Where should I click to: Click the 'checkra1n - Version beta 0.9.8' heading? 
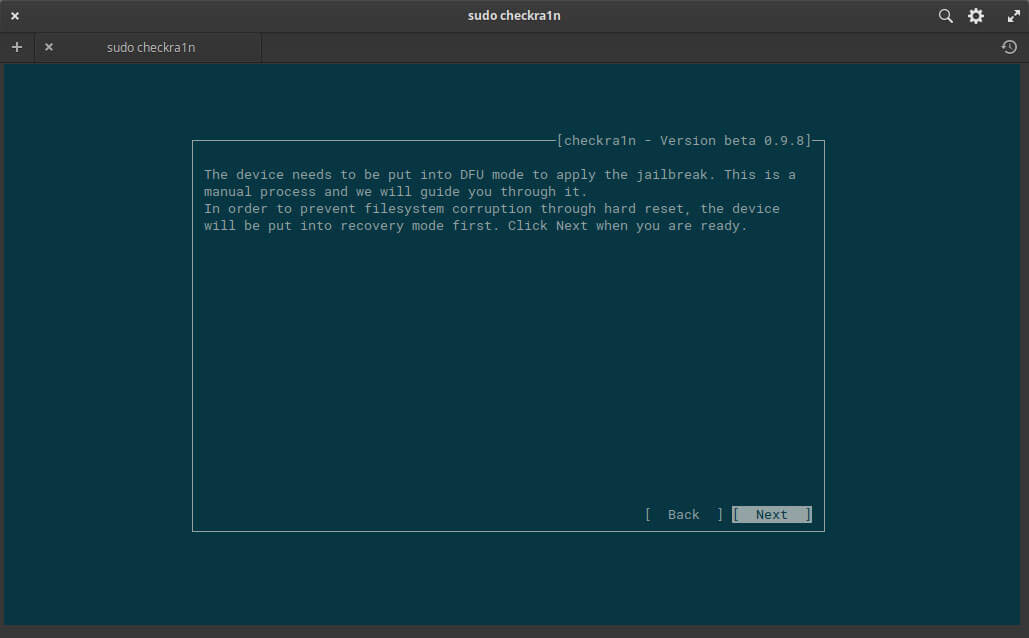(x=684, y=141)
